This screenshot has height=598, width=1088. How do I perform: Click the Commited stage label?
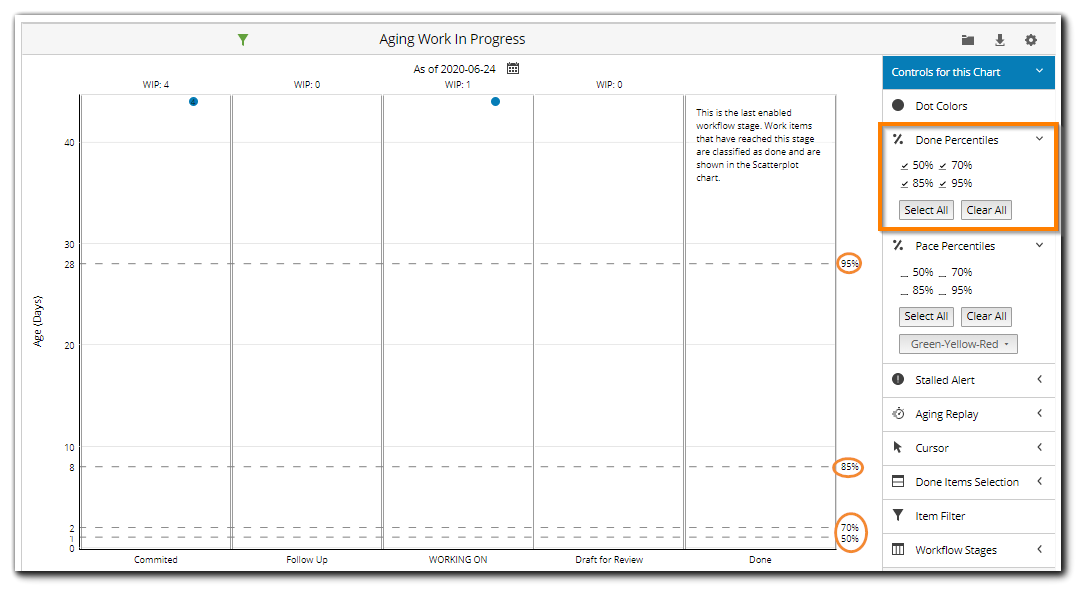coord(155,560)
